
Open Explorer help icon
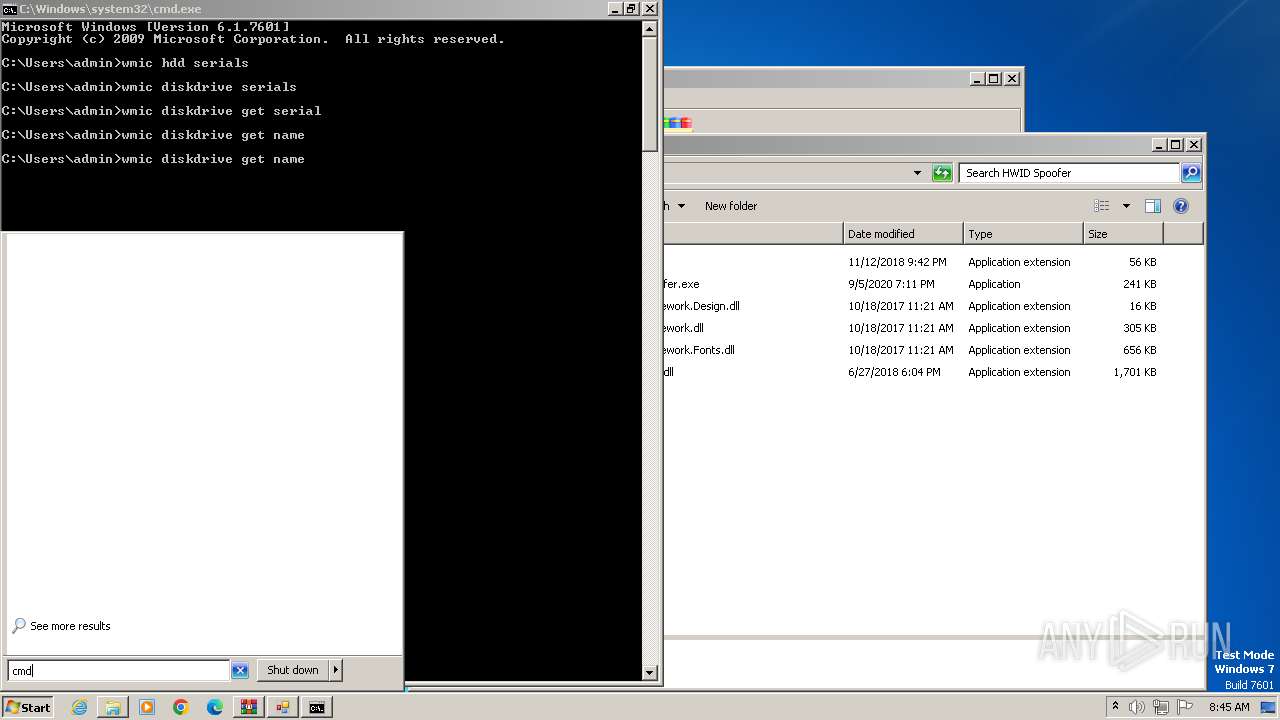1181,206
